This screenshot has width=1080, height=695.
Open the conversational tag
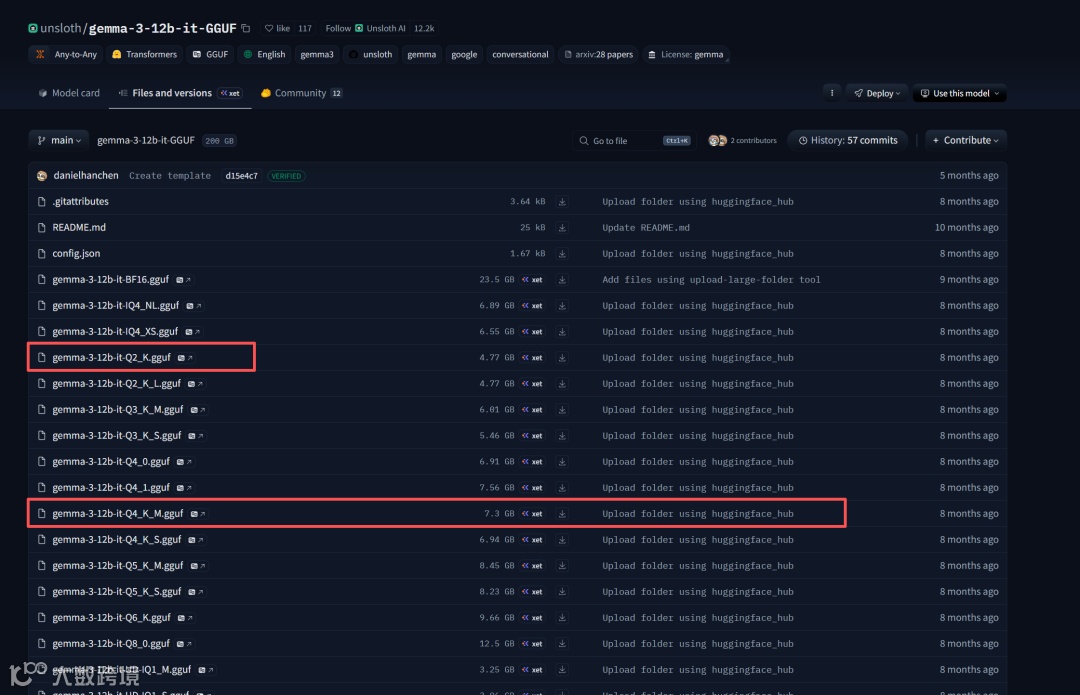point(520,54)
